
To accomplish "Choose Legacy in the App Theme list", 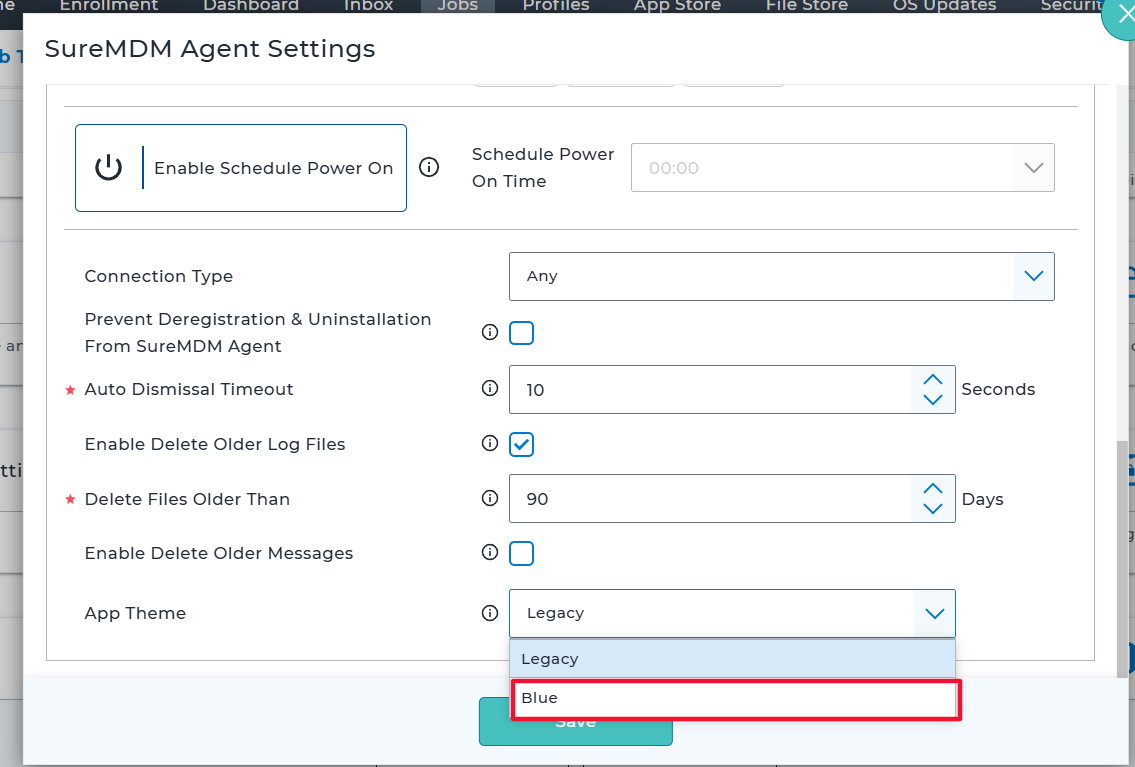I will (x=732, y=659).
